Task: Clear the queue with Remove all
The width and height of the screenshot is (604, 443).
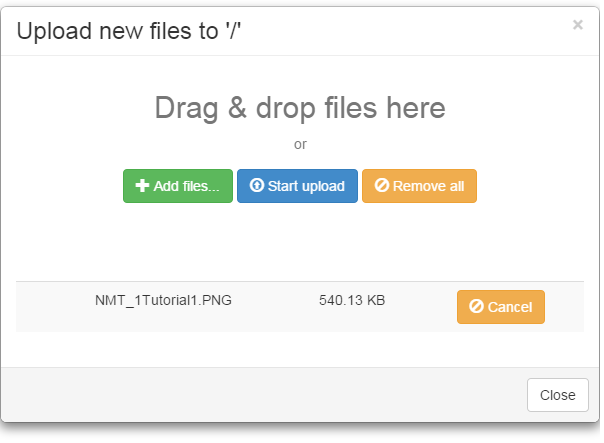Action: pos(419,186)
